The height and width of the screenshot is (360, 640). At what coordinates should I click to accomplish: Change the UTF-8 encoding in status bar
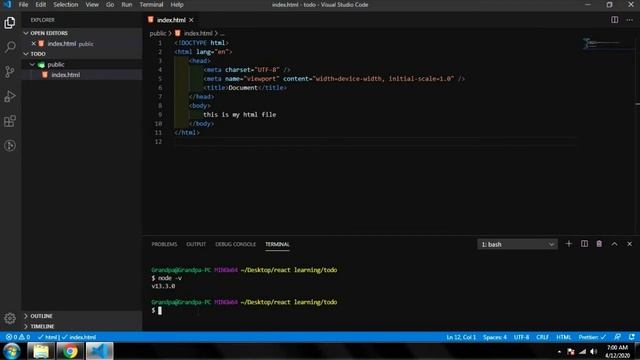tap(521, 337)
